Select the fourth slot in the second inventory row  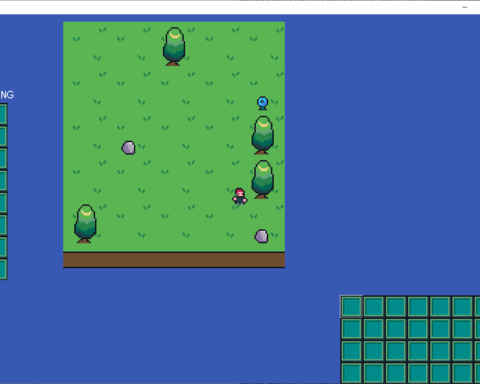pos(418,328)
